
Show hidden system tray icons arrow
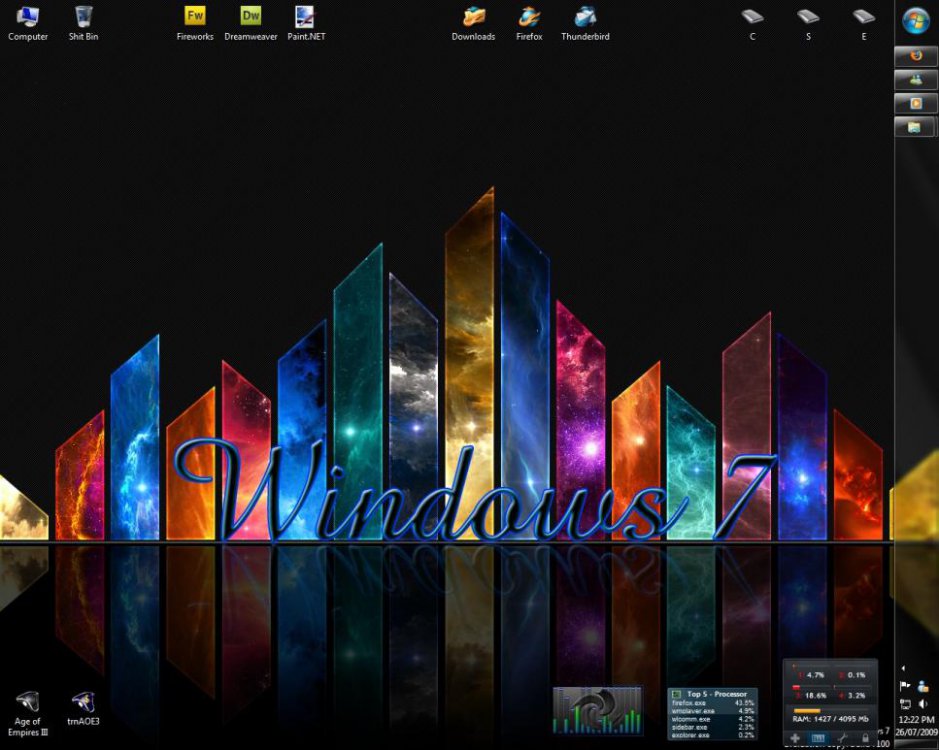(x=905, y=668)
